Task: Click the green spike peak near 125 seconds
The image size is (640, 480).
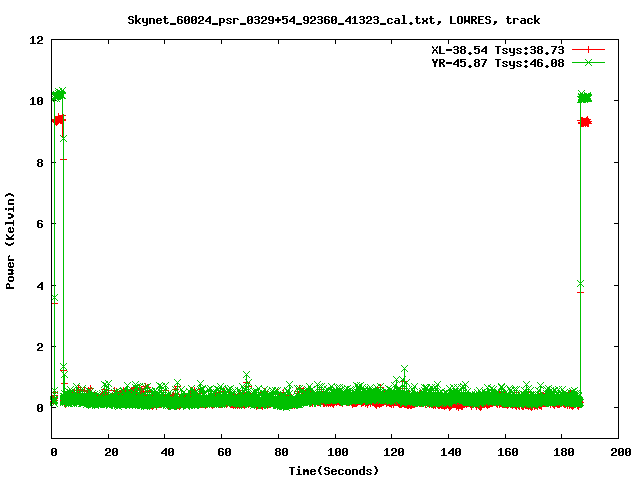Action: pos(404,369)
